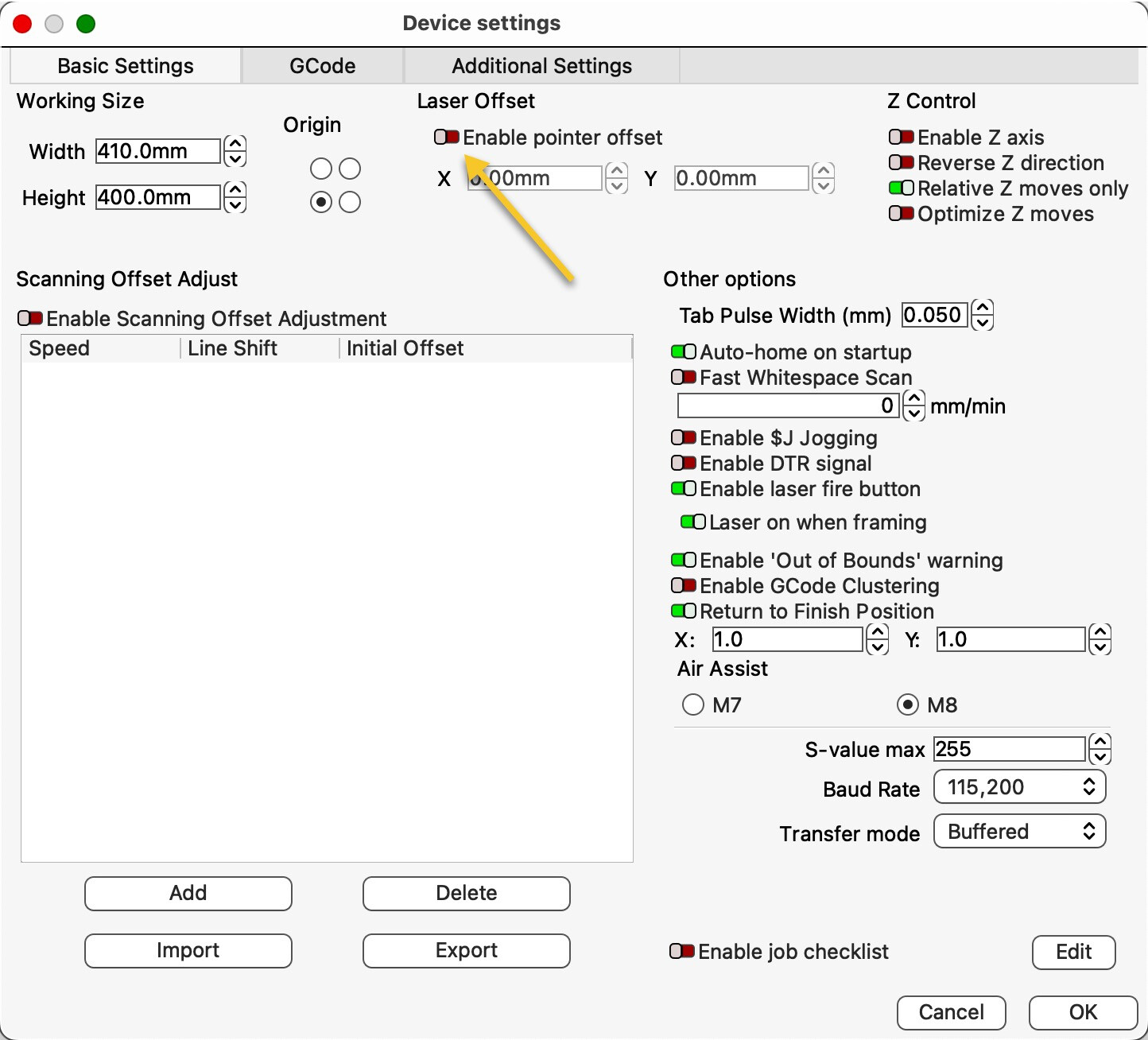
Task: Click Edit for job checklist
Action: point(1073,952)
